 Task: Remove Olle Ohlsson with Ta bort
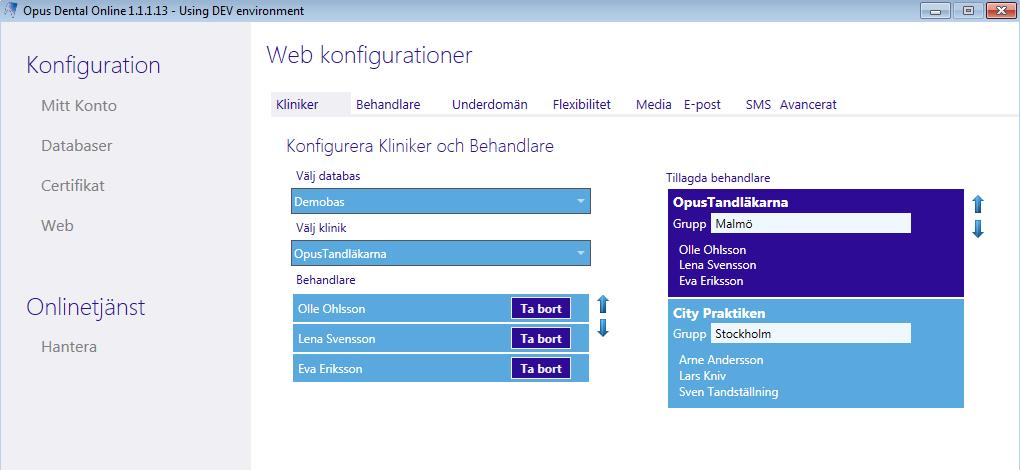[x=541, y=309]
